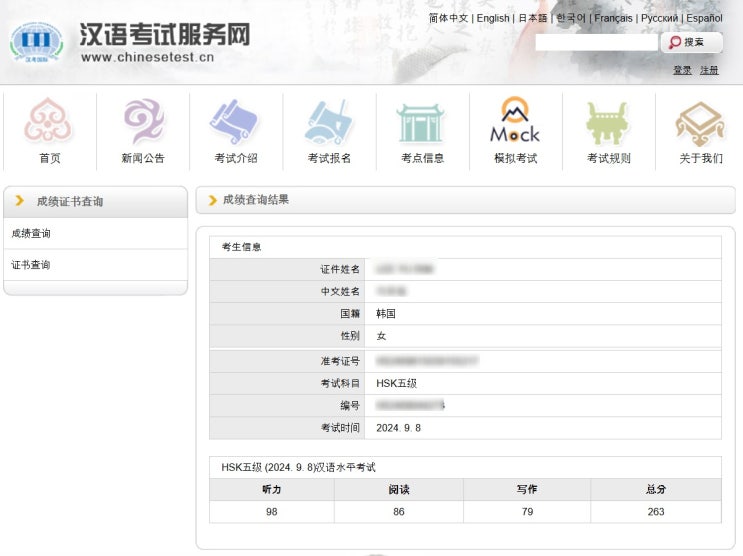
Task: Open the Mock 模拟考试 icon
Action: click(x=515, y=119)
